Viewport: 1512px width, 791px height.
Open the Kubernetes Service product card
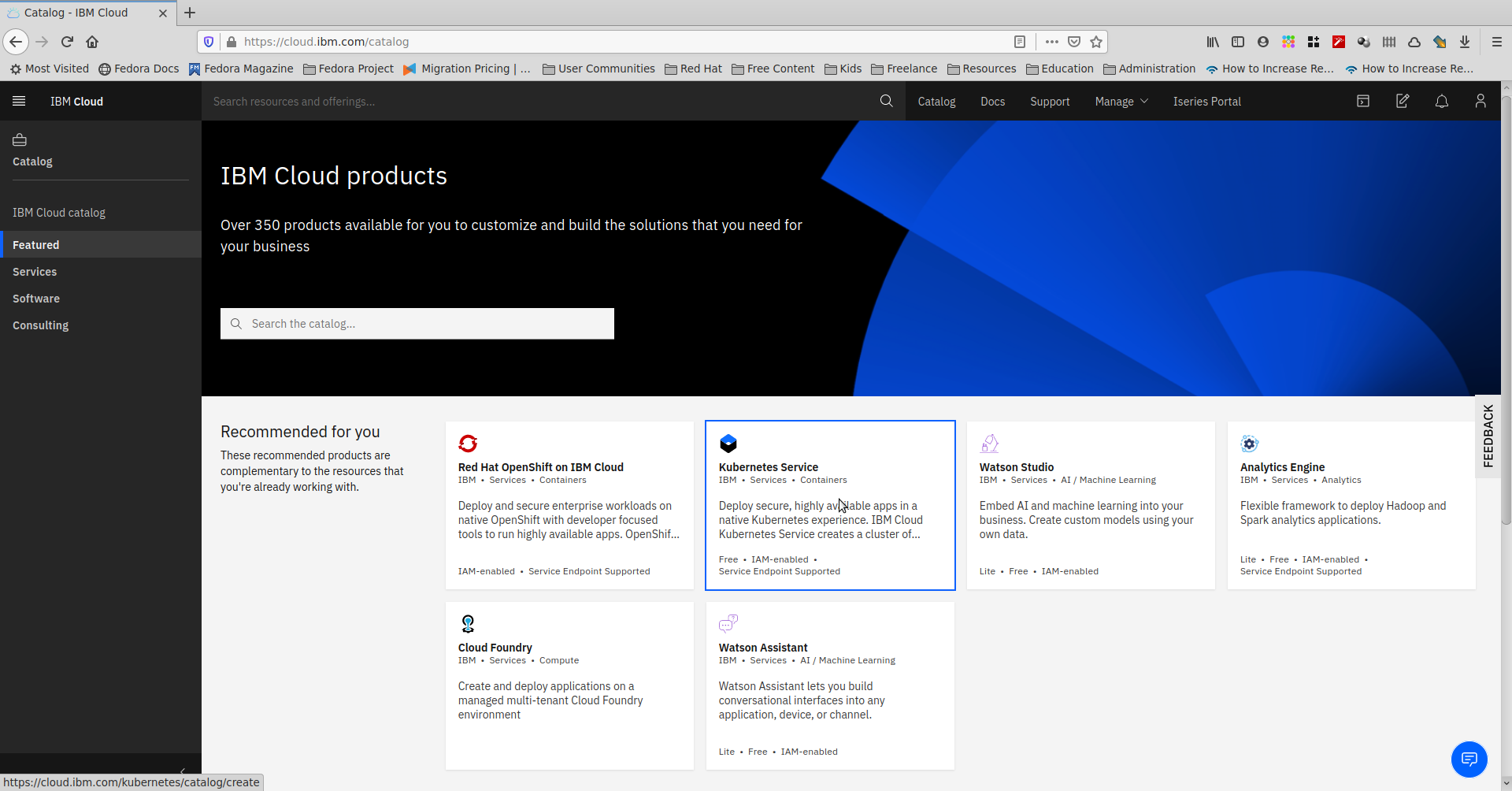pos(830,505)
